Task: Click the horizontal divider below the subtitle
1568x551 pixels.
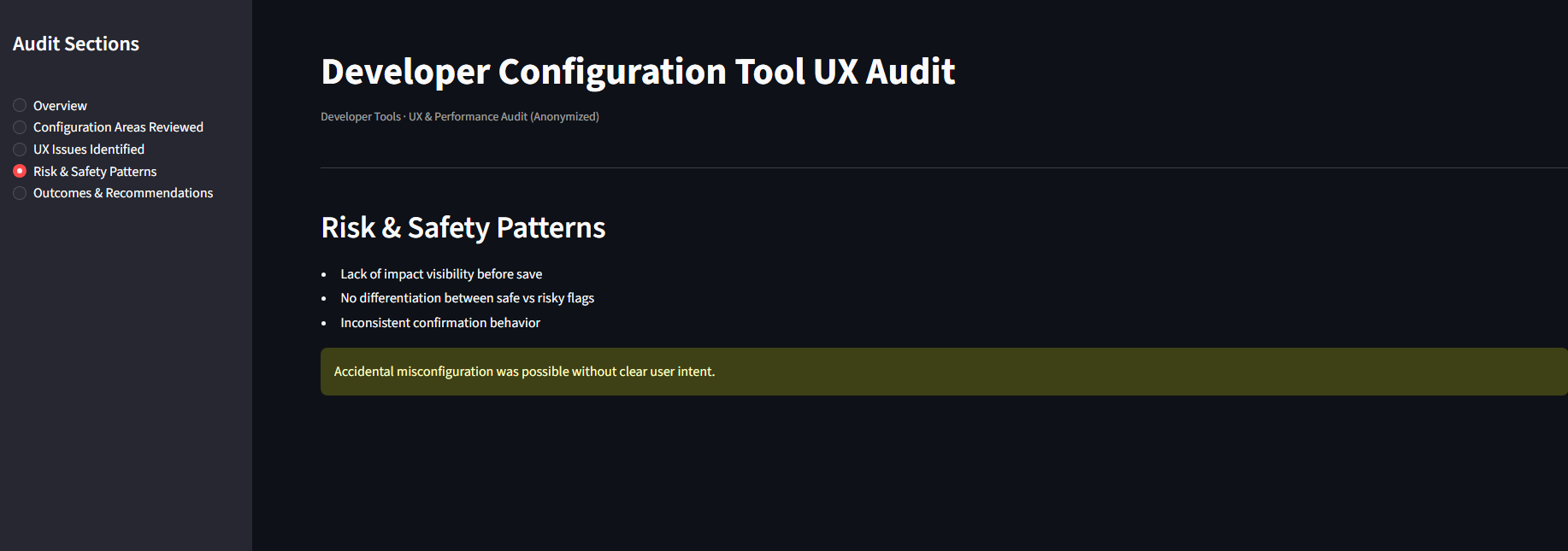Action: pyautogui.click(x=940, y=168)
